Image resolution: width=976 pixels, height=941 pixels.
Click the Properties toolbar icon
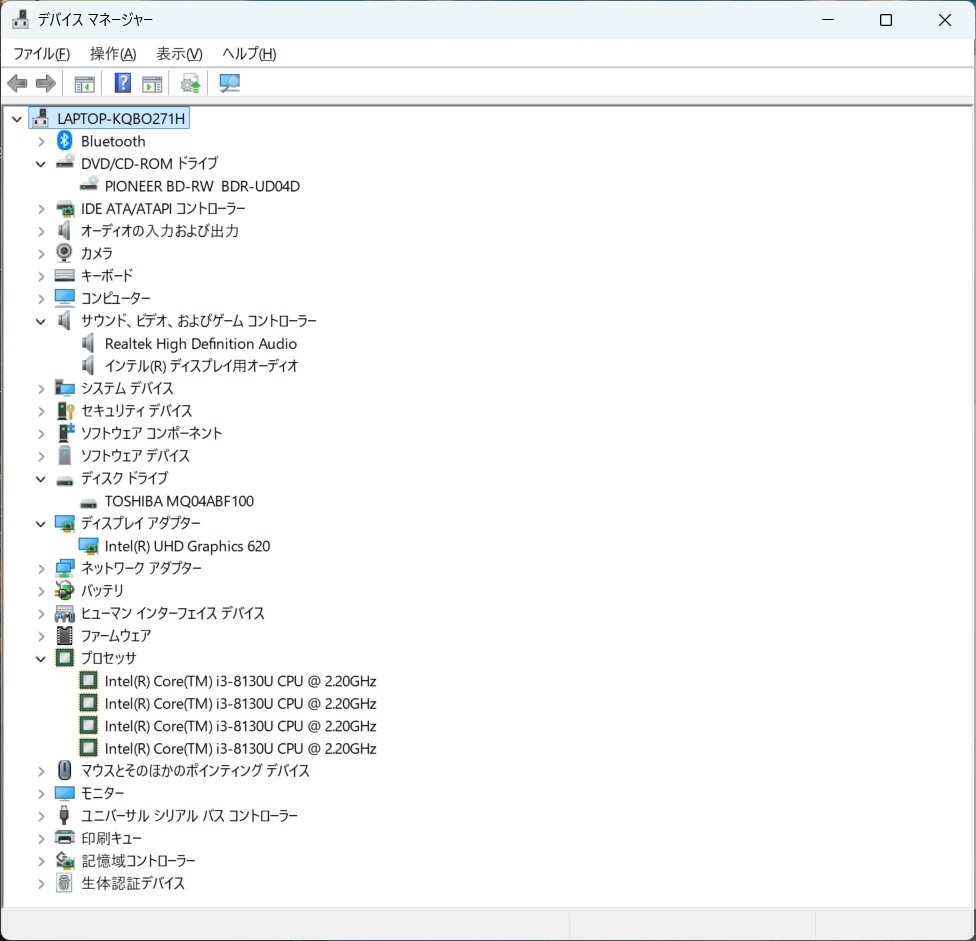(x=84, y=84)
